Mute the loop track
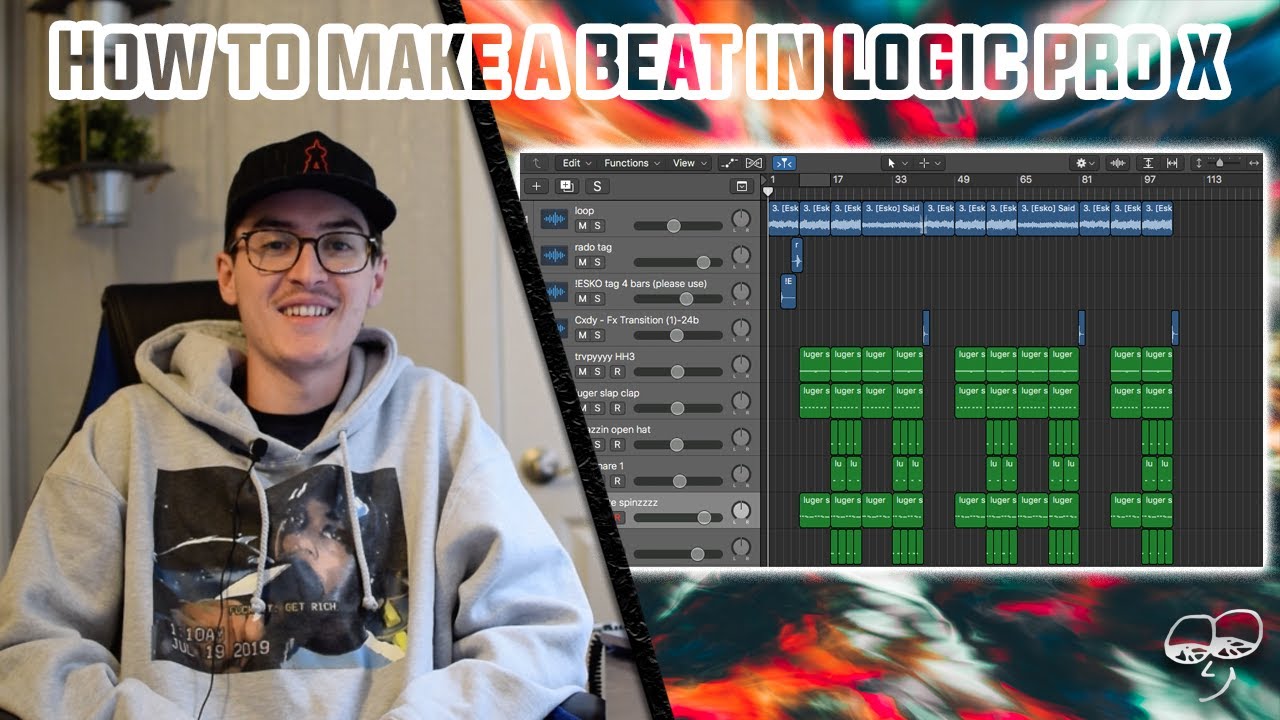 point(582,226)
